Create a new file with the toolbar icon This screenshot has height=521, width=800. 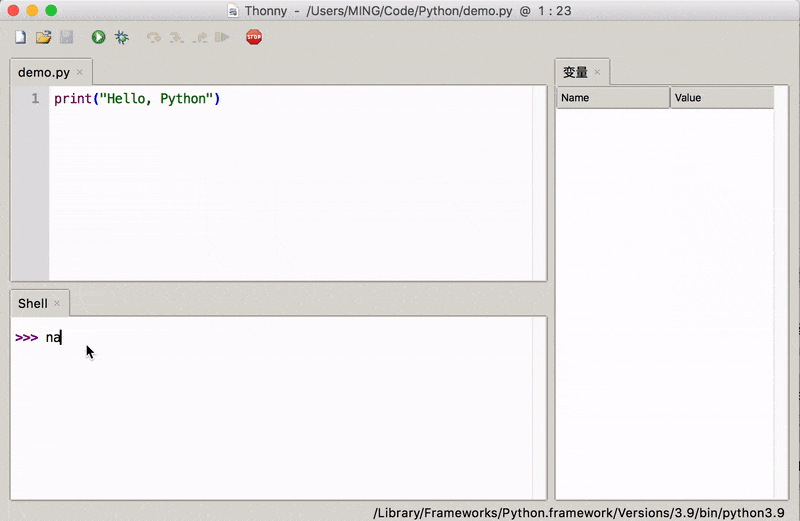(20, 37)
